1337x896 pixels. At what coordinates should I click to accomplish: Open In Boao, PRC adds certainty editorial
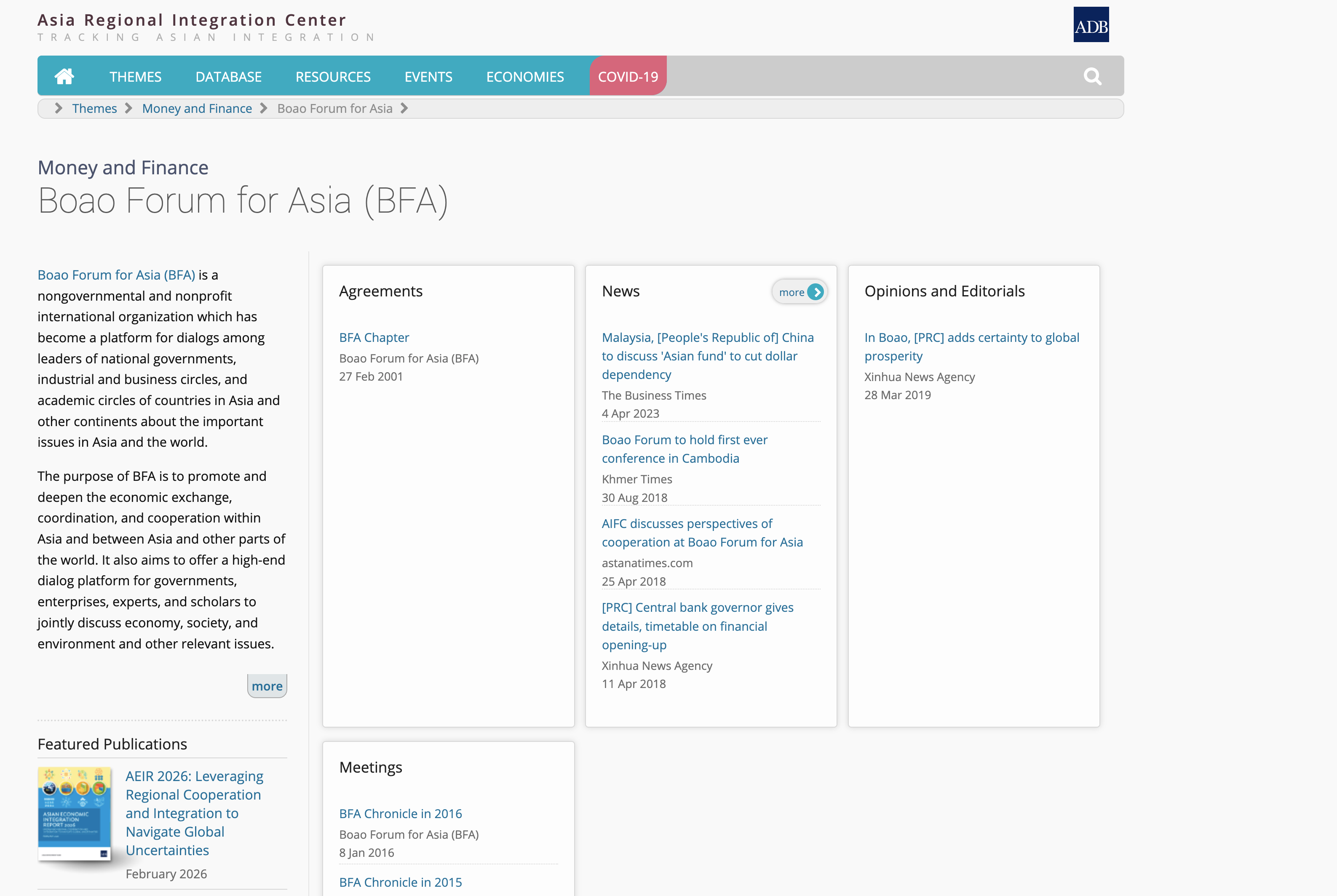[x=972, y=347]
